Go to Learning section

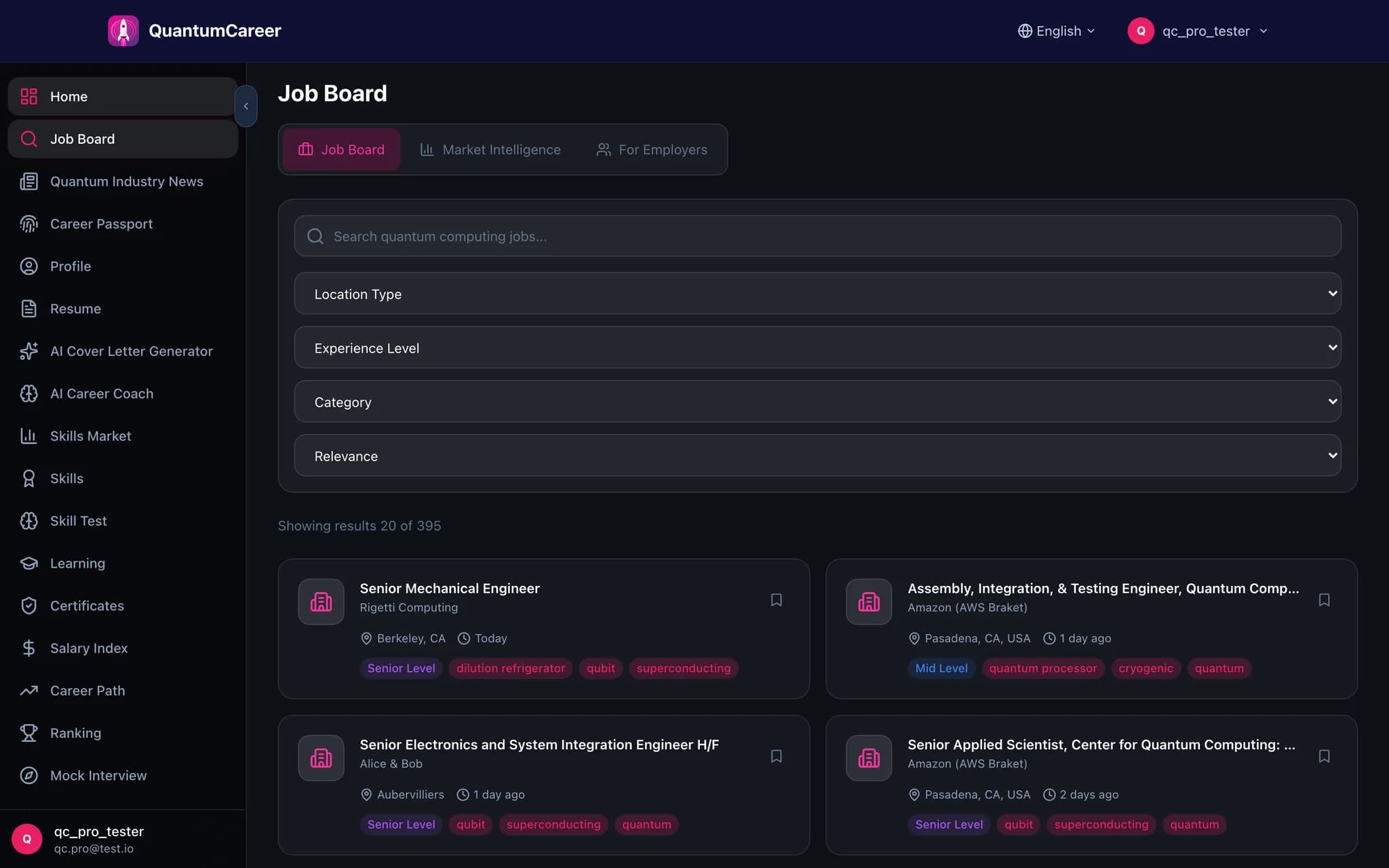click(x=123, y=563)
